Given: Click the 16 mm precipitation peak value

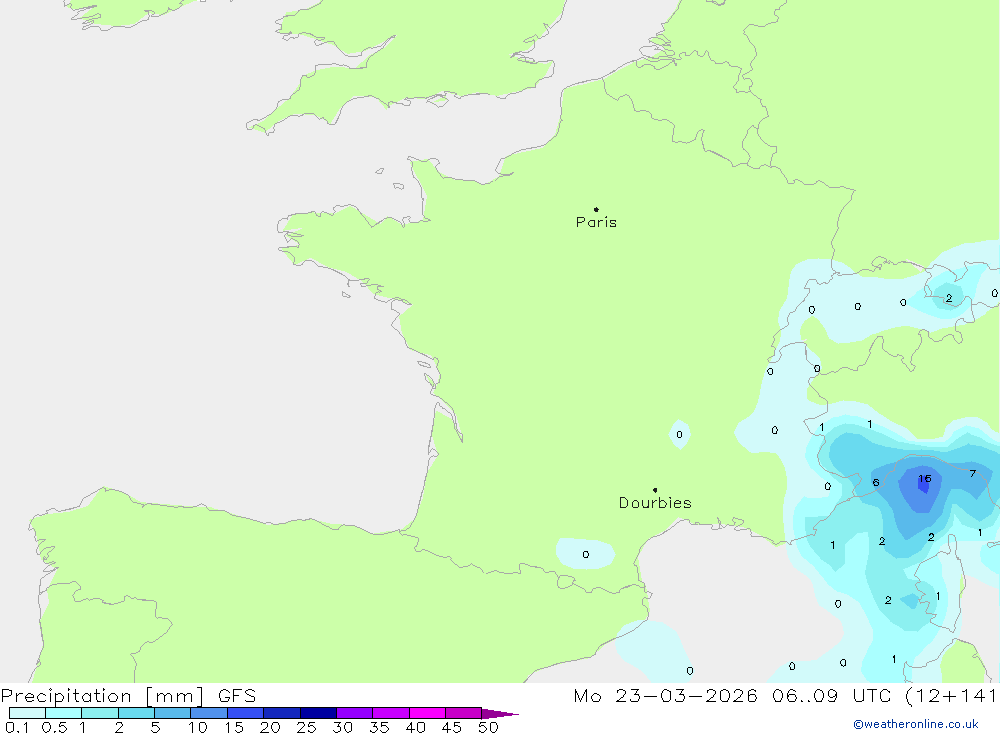Looking at the screenshot, I should [x=925, y=478].
